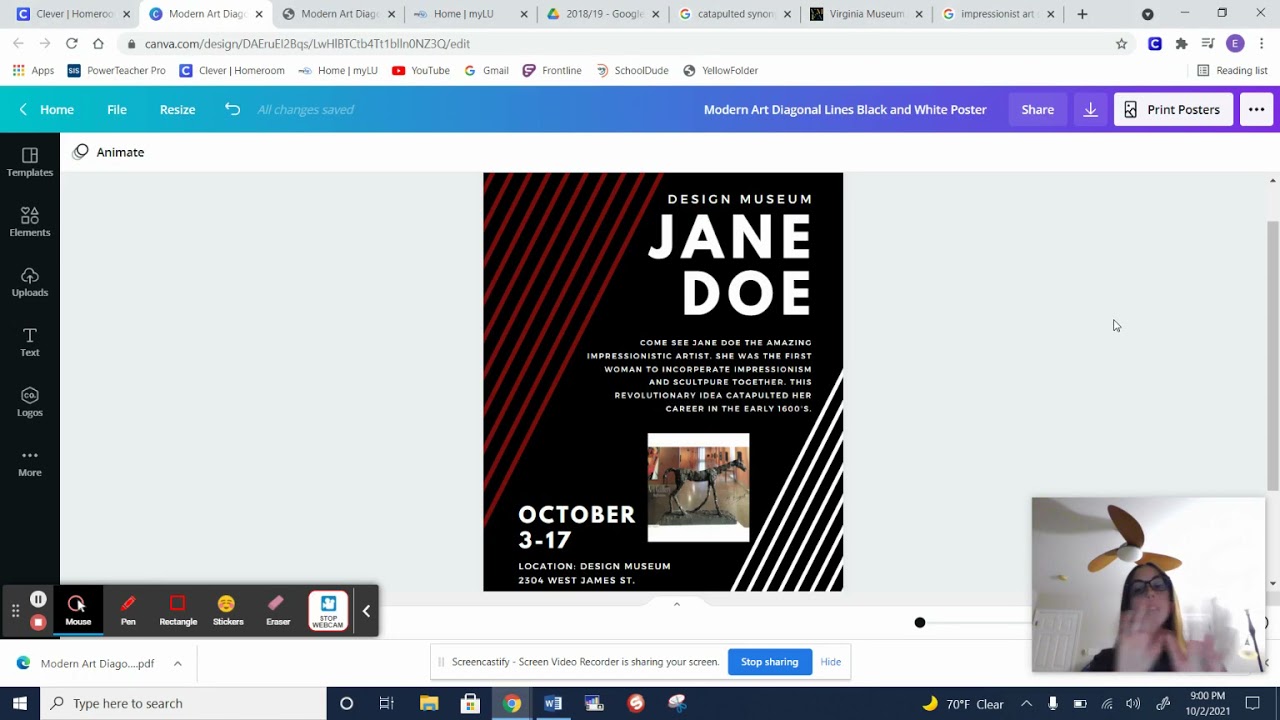This screenshot has width=1280, height=720.
Task: Bookmark this page with the star icon
Action: coord(1121,44)
